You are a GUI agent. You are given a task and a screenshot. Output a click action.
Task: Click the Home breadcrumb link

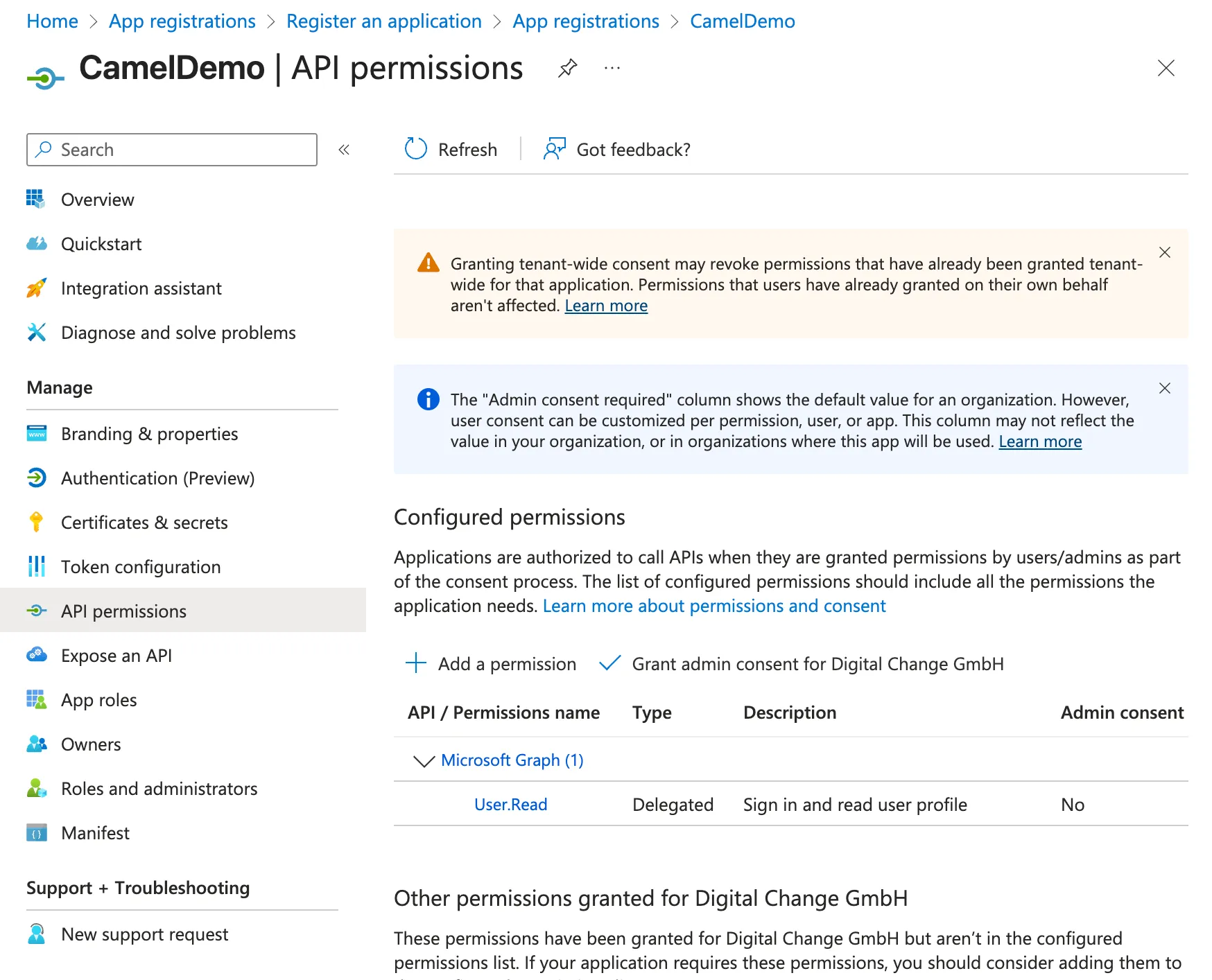tap(52, 21)
